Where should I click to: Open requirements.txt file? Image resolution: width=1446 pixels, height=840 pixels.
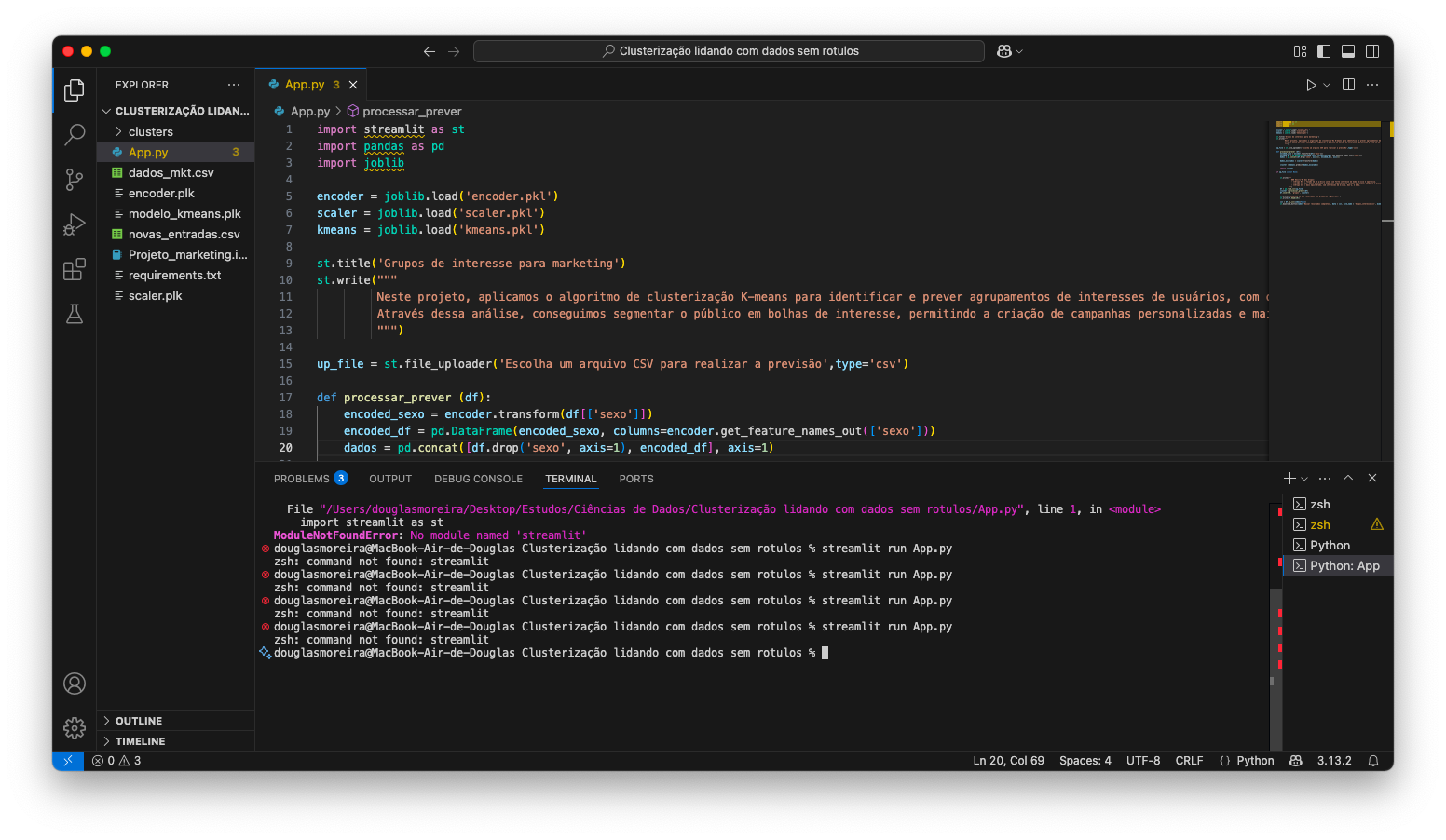tap(176, 275)
